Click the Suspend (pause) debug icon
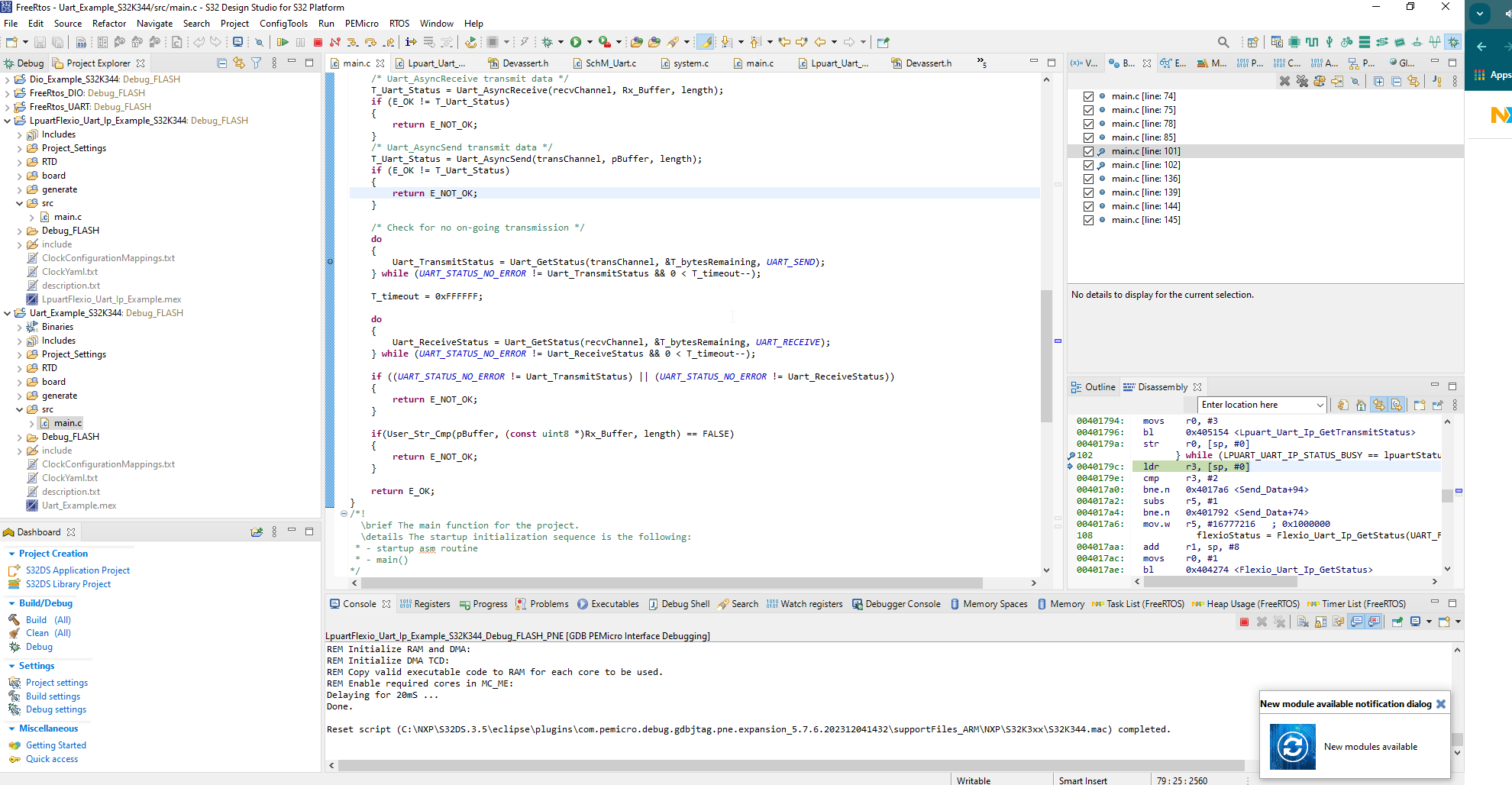The width and height of the screenshot is (1512, 785). pos(300,42)
